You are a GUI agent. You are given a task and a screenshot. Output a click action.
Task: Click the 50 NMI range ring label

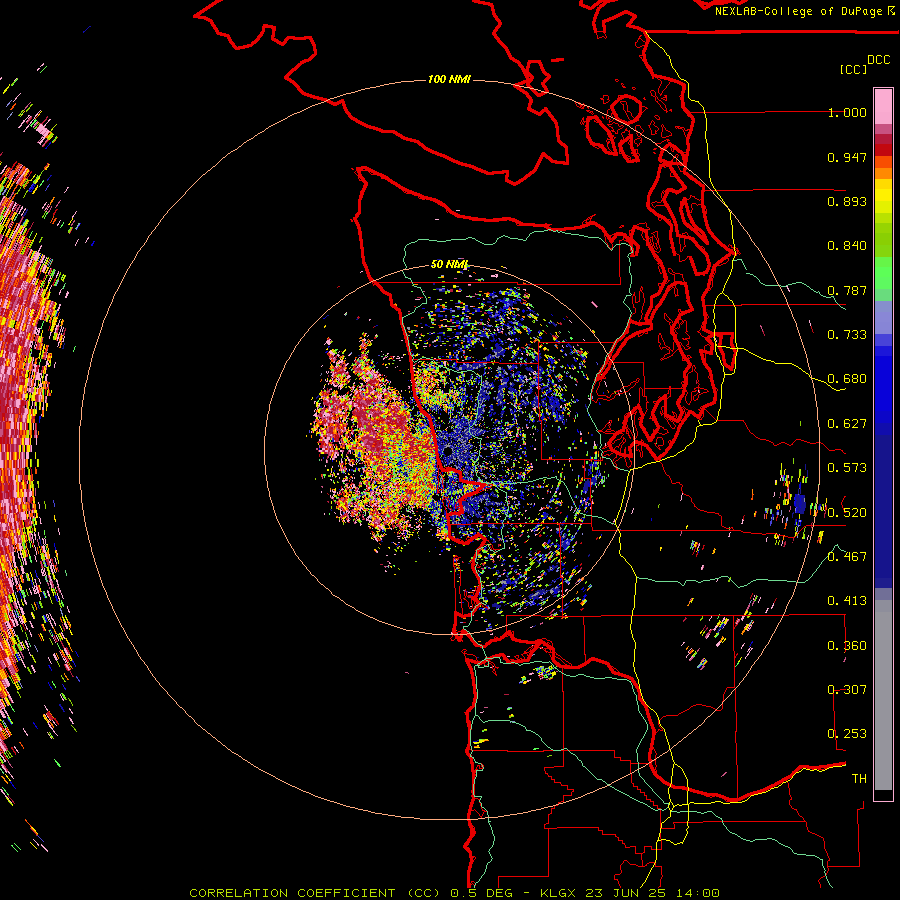point(449,264)
